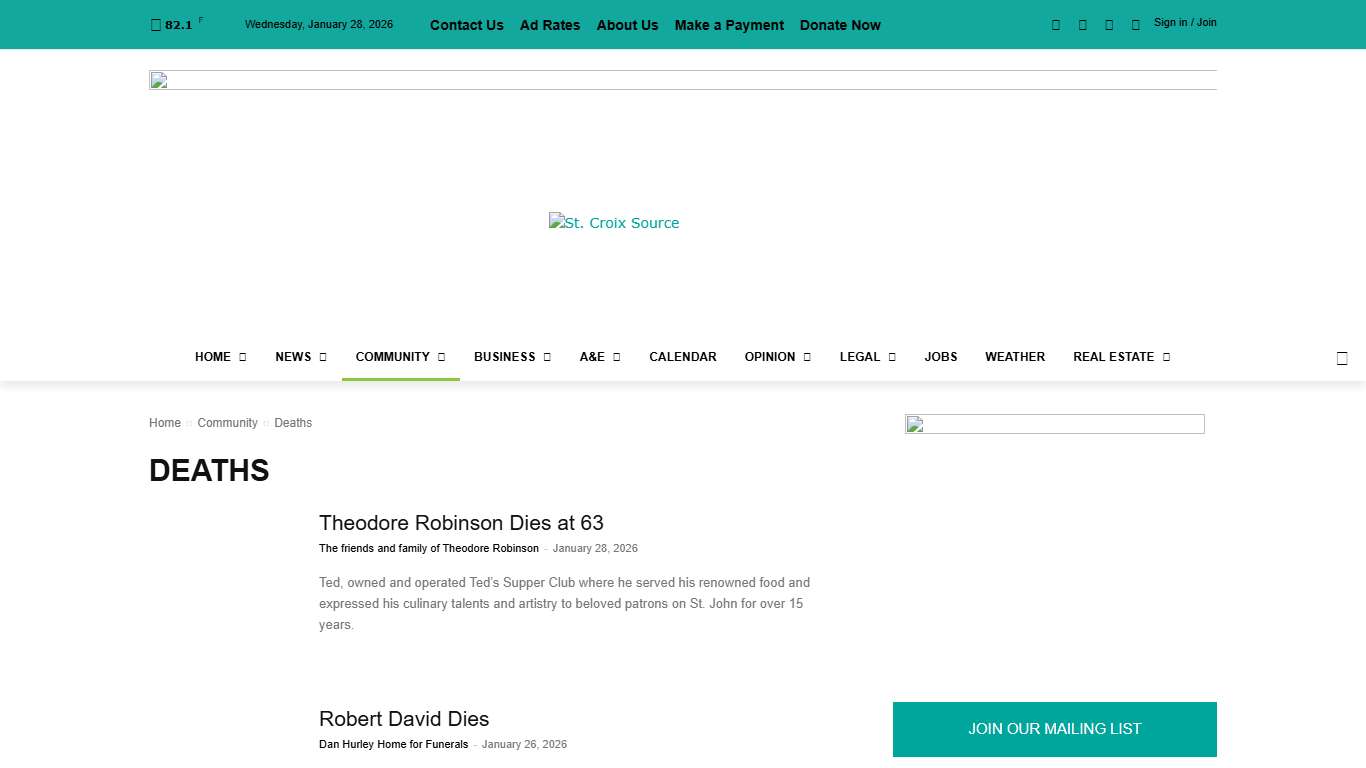Click the search icon in the navigation bar
Image resolution: width=1366 pixels, height=768 pixels.
point(1342,358)
